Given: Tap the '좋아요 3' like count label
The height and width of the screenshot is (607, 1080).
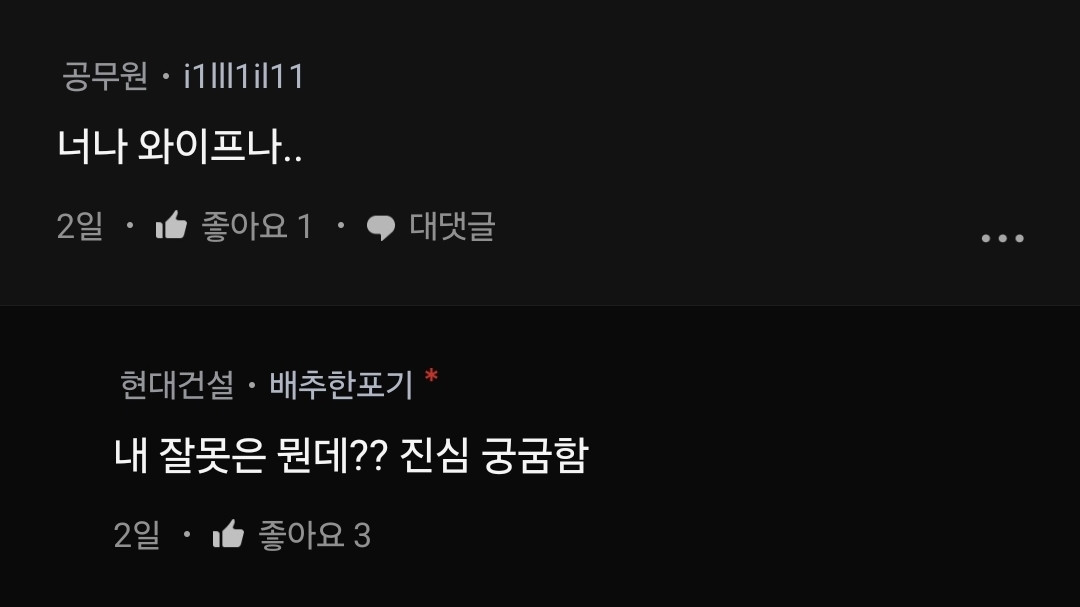Looking at the screenshot, I should 315,535.
